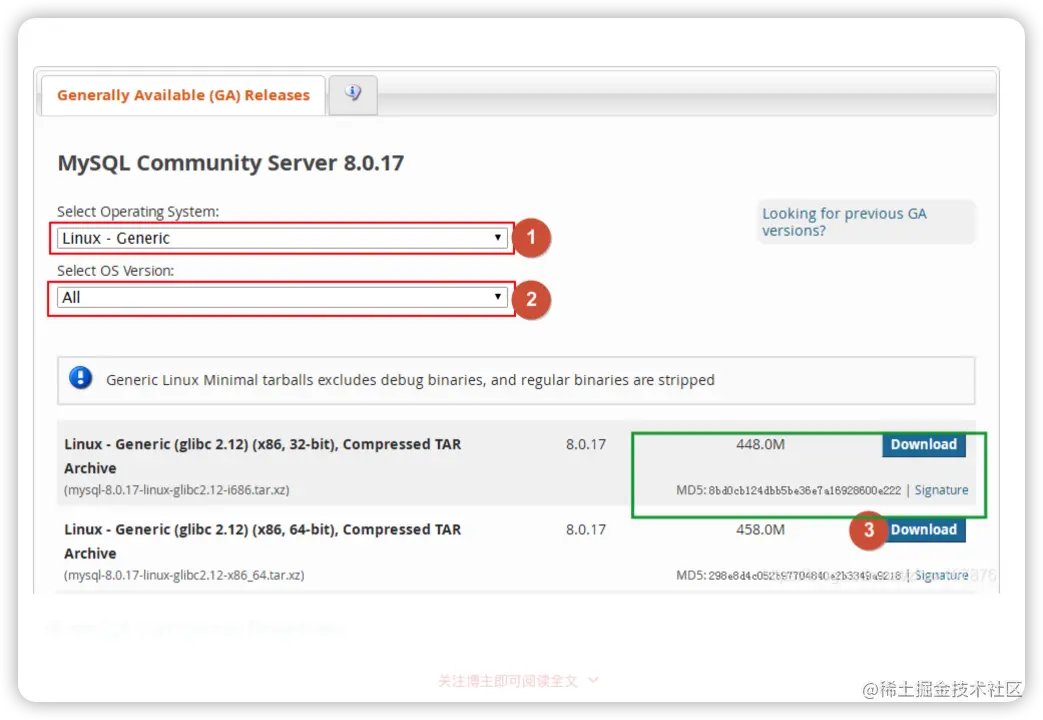Click the 'Select OS Version:' label
Viewport: 1043px width, 720px height.
tap(115, 271)
